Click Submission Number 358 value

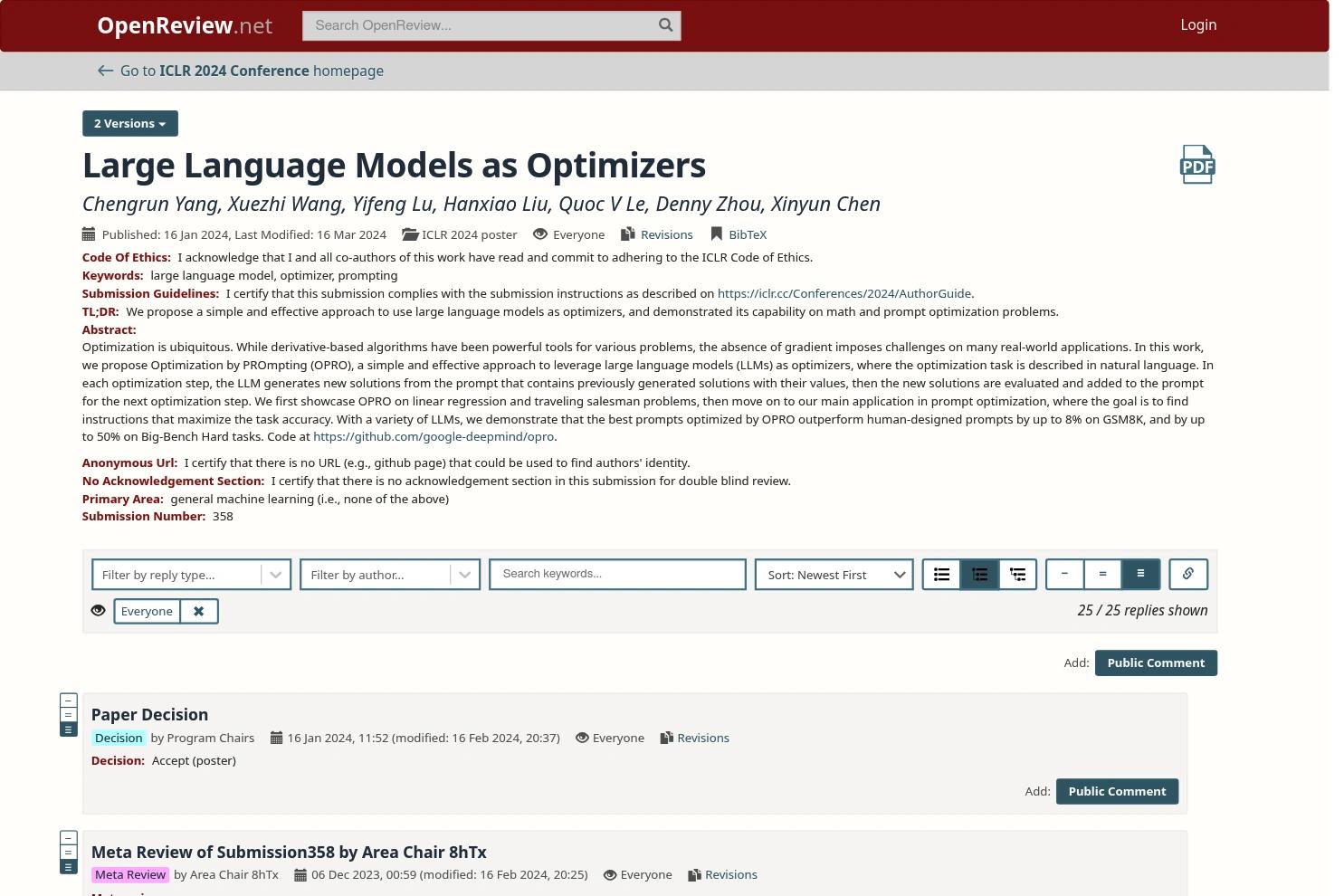point(223,516)
